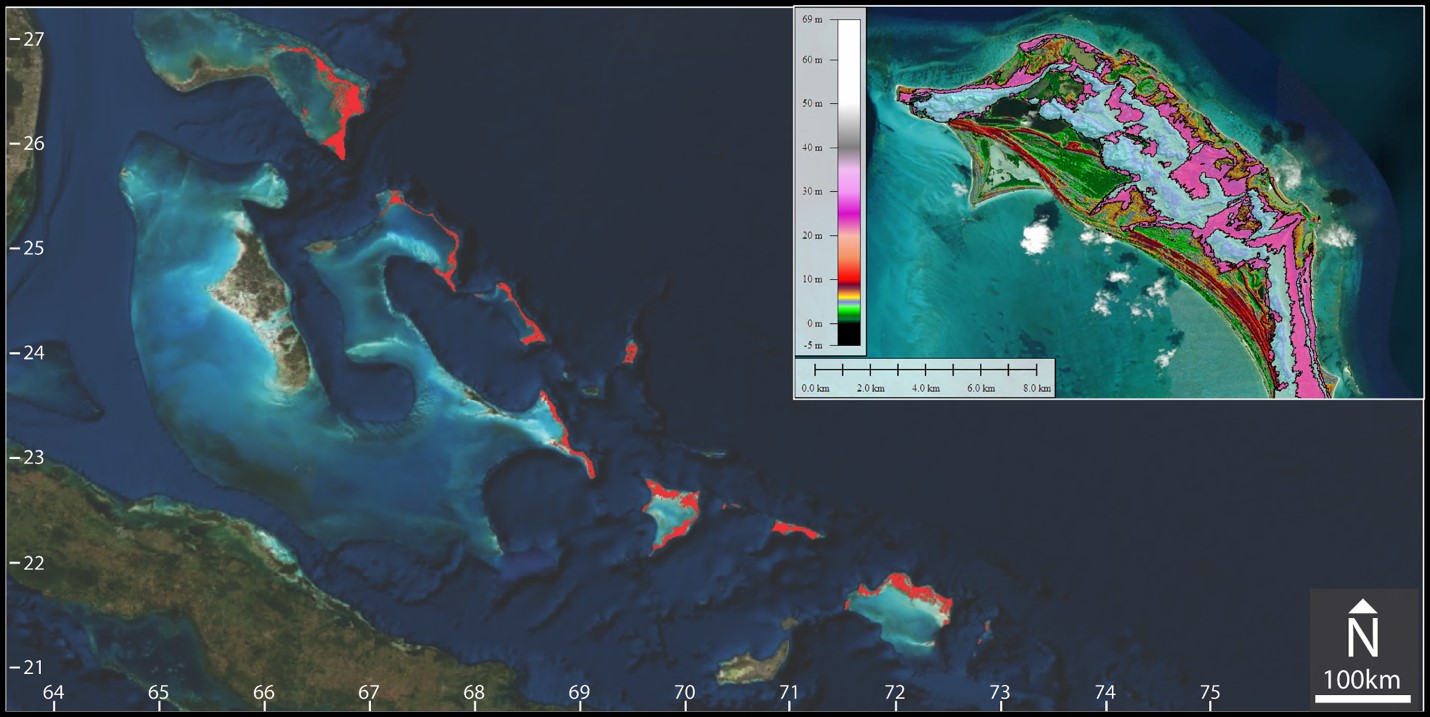Click the longitude label 66
This screenshot has height=717, width=1430.
264,692
